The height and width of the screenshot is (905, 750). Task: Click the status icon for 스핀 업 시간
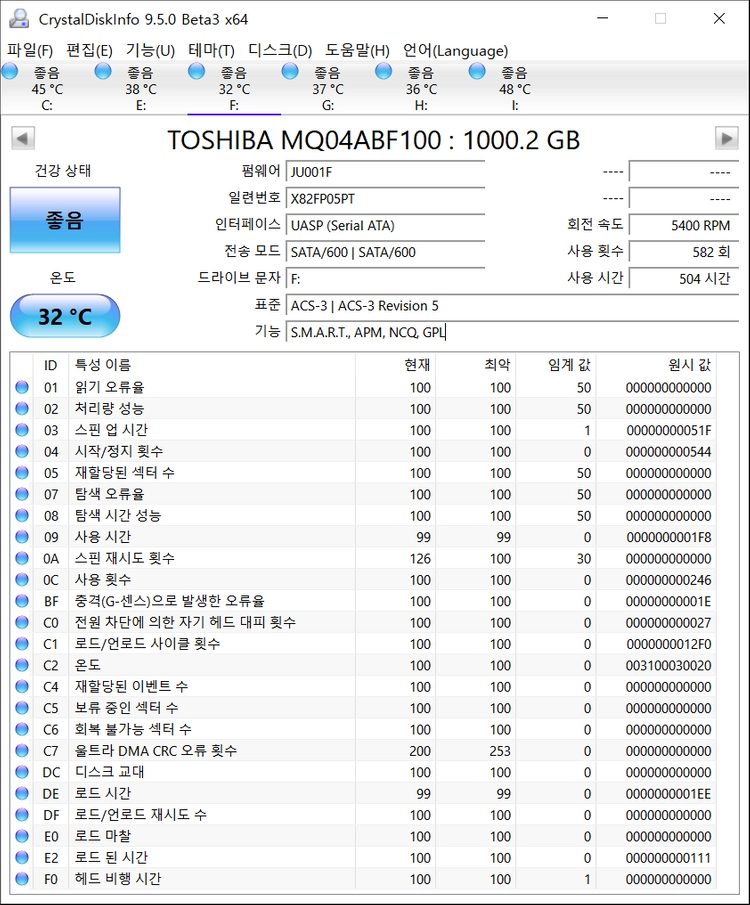click(x=22, y=430)
